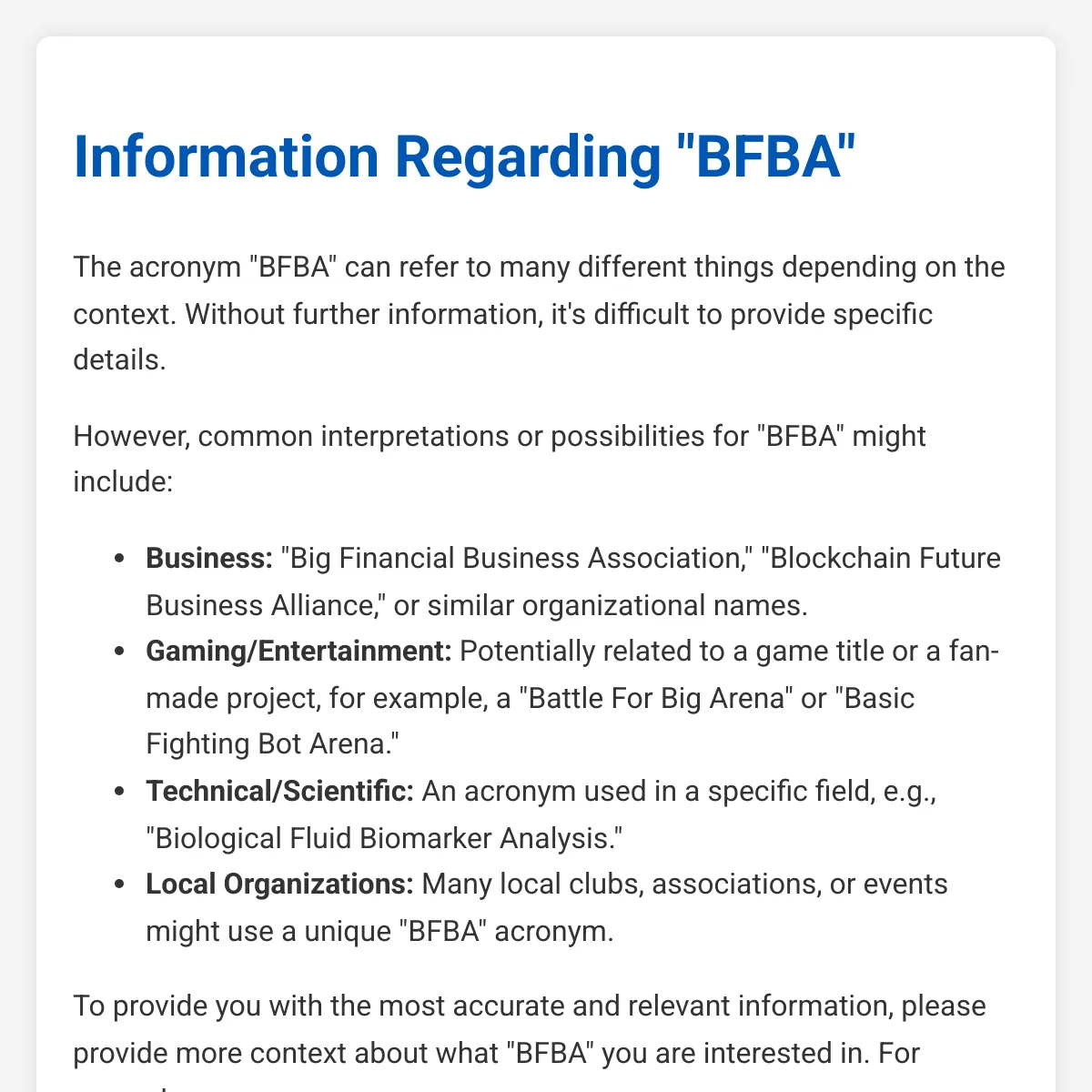Click the bullet before Technical/Scientific item

click(117, 792)
